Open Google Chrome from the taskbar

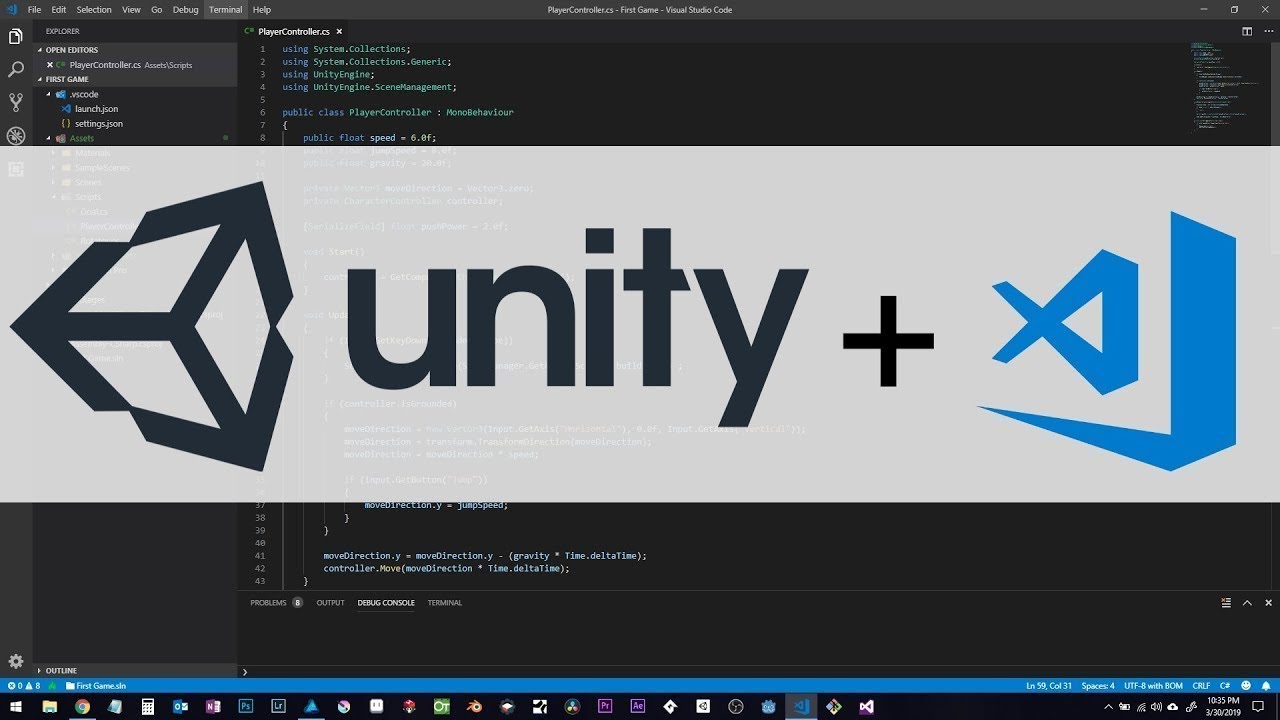pos(82,706)
